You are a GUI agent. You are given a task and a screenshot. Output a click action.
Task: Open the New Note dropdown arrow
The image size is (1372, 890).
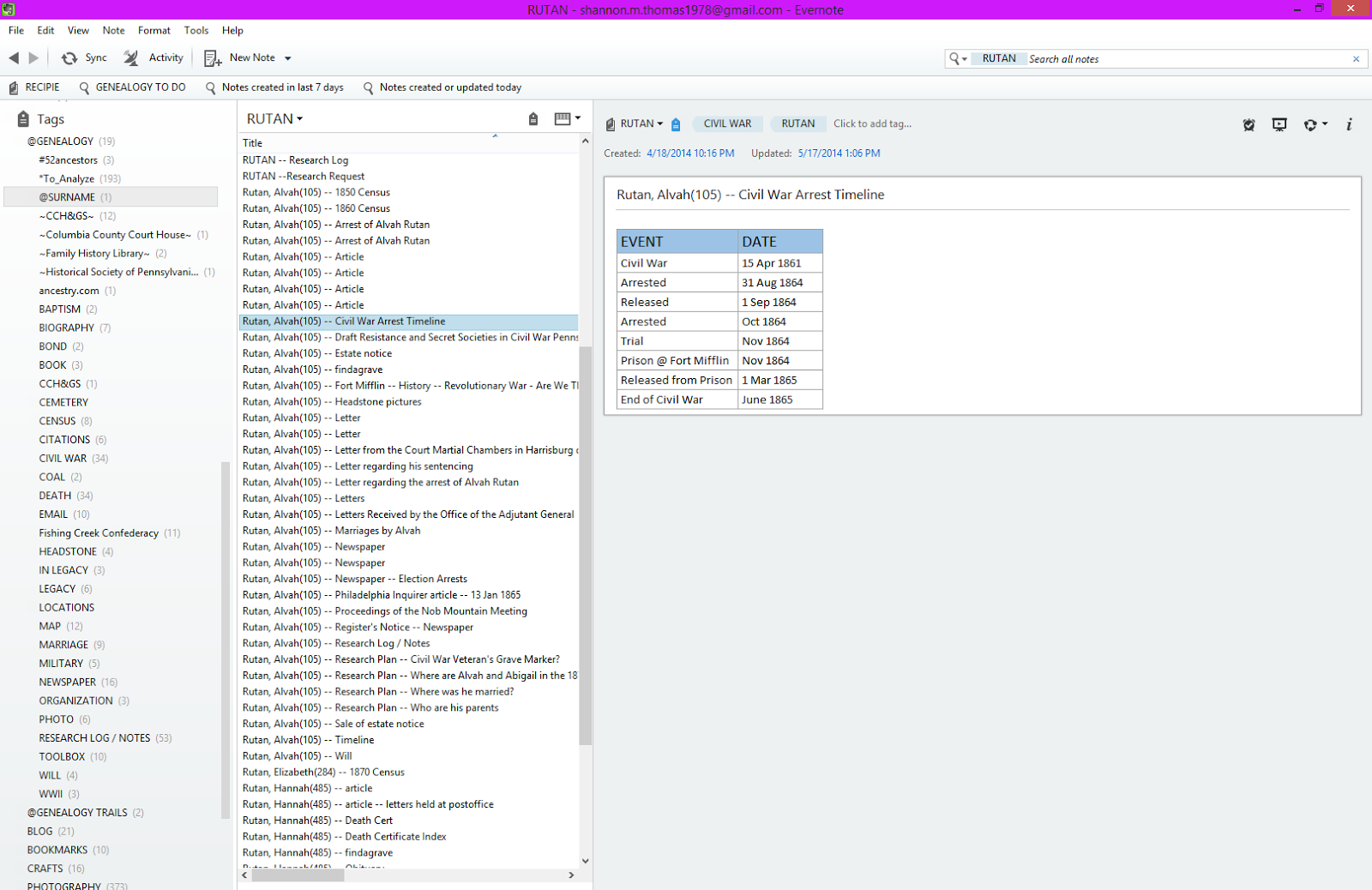[288, 58]
